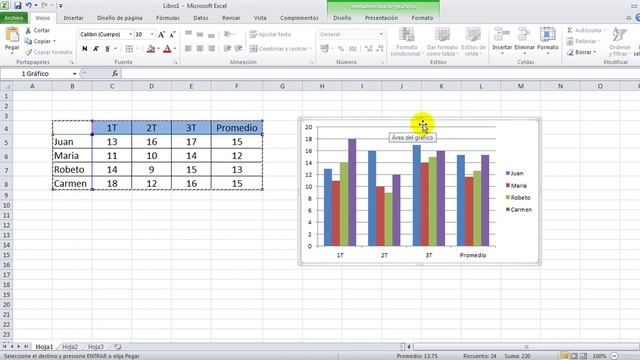640x360 pixels.
Task: Toggle italic K formatting
Action: 96,49
